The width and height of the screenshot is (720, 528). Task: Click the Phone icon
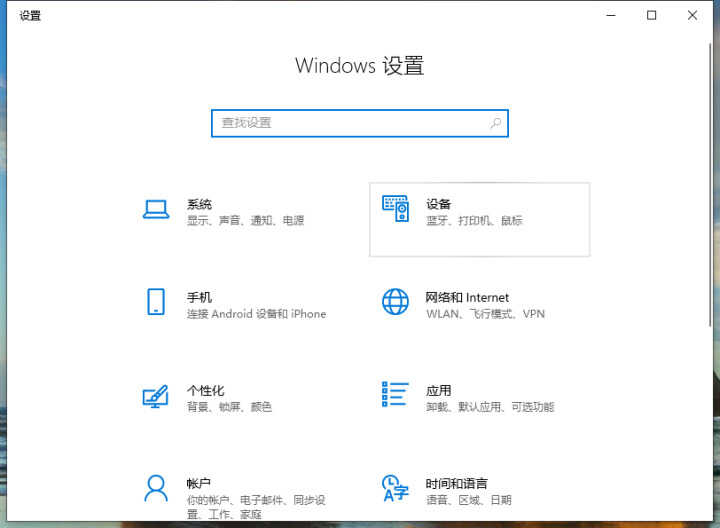[x=155, y=302]
